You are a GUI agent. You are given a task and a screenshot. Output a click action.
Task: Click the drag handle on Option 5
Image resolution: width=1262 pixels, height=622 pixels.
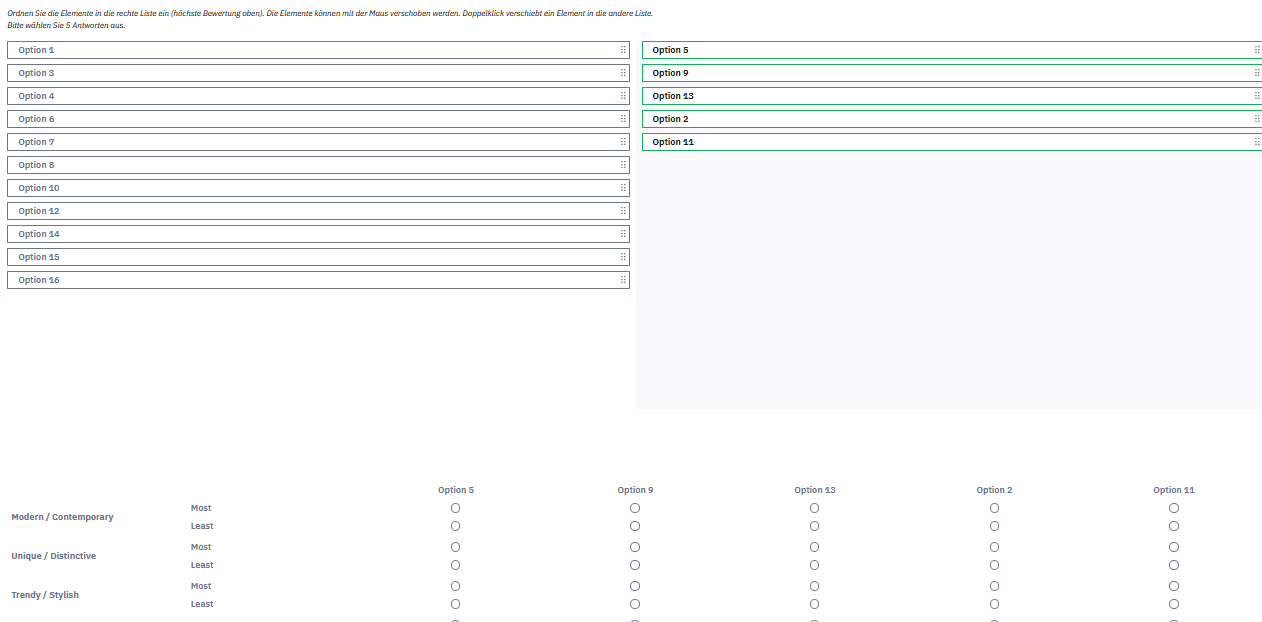point(1257,50)
